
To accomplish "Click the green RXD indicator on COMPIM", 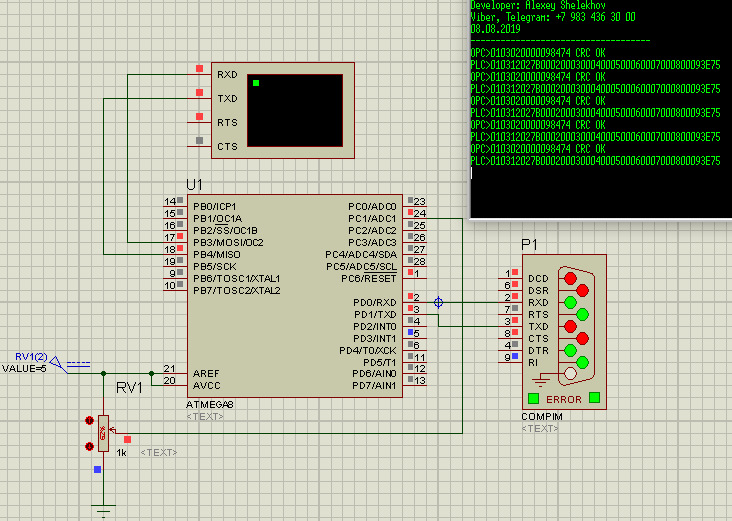I will 570,302.
